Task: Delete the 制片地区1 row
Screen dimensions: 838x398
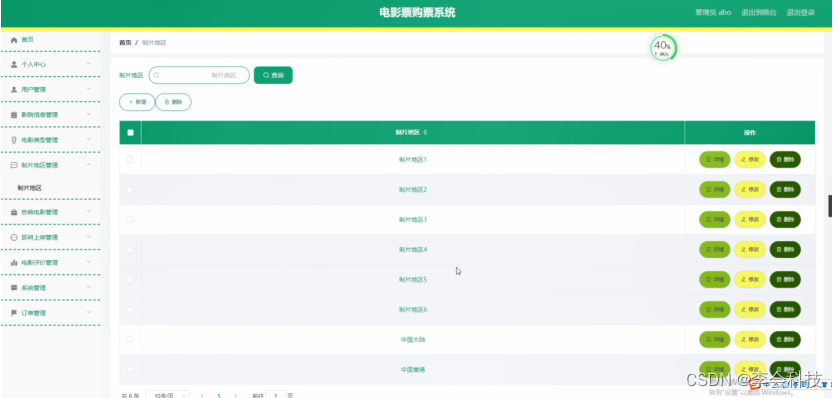Action: point(785,160)
